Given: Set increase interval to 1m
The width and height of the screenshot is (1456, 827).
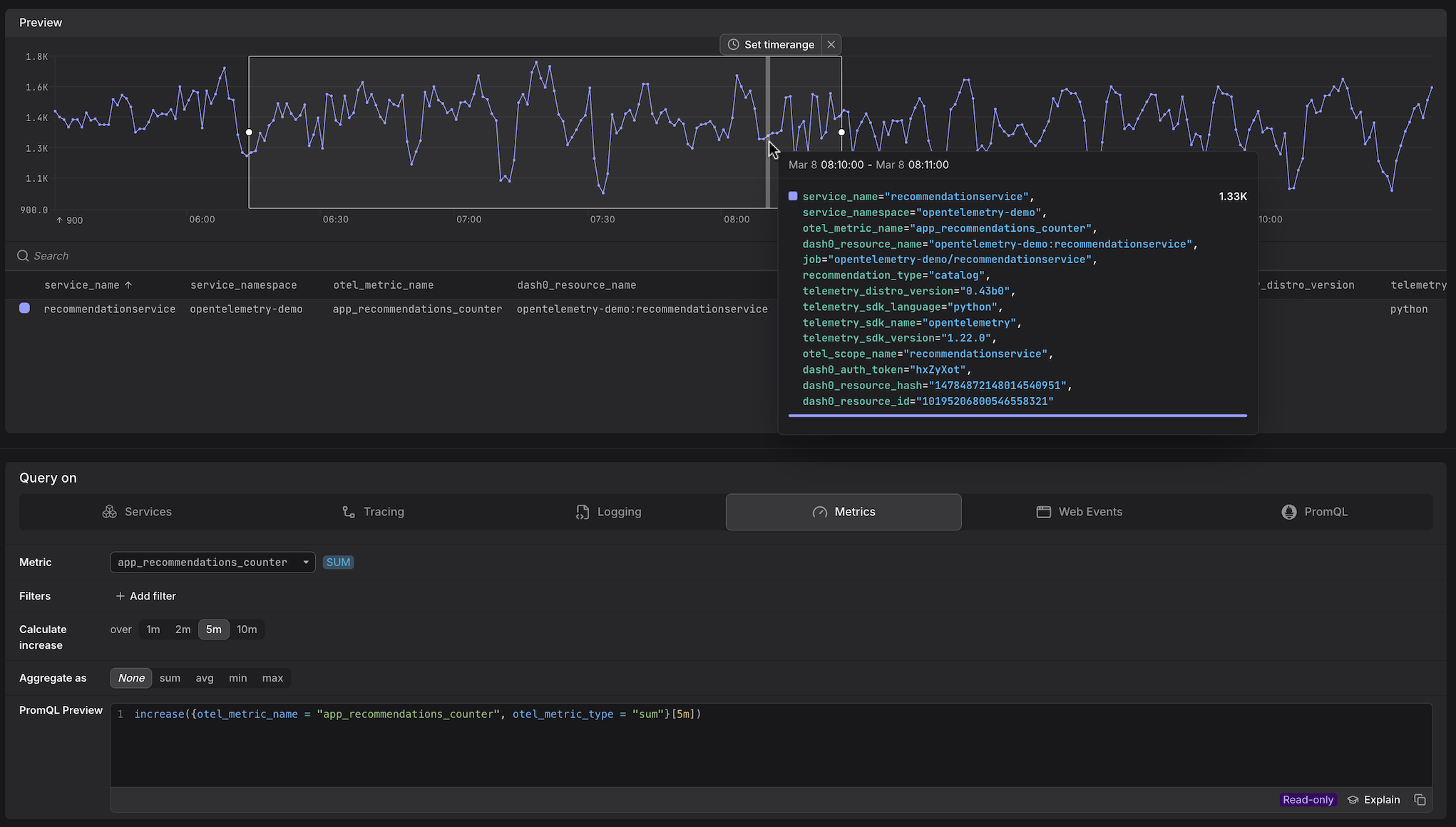Looking at the screenshot, I should tap(153, 630).
